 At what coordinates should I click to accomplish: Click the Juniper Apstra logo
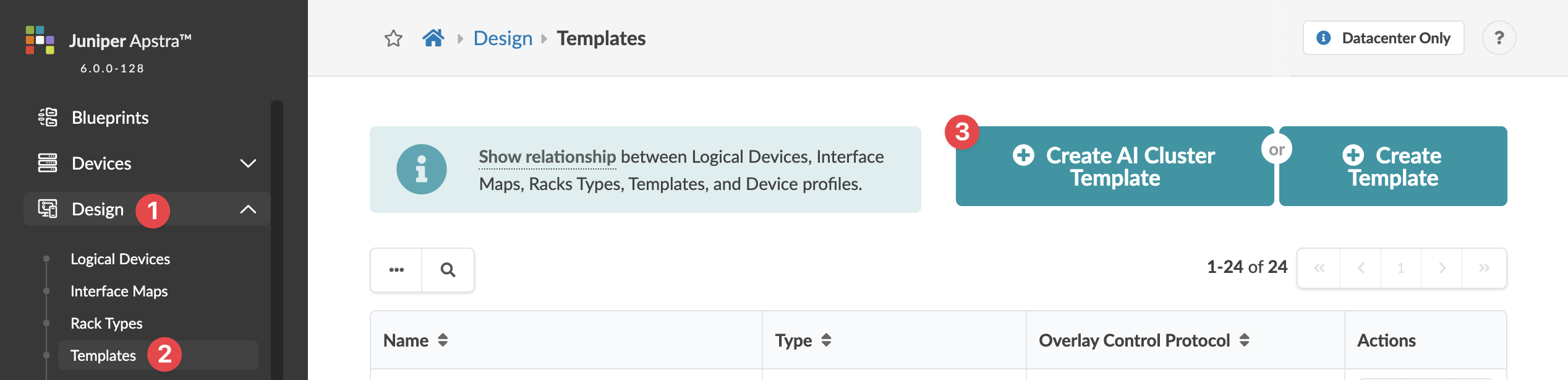click(40, 40)
